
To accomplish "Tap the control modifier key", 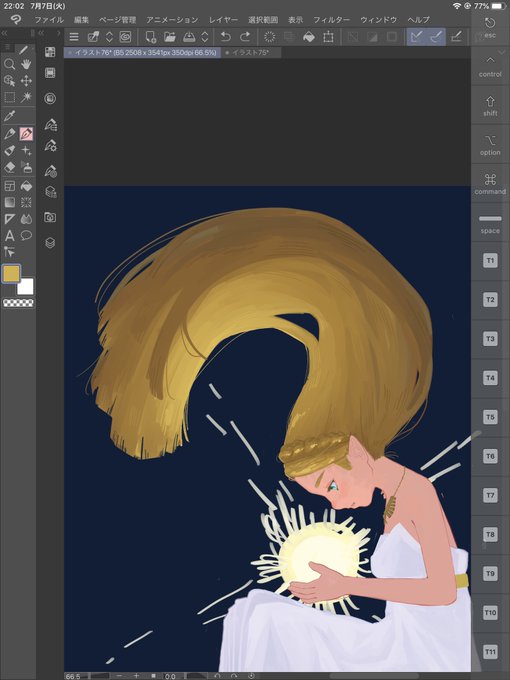I will click(490, 66).
